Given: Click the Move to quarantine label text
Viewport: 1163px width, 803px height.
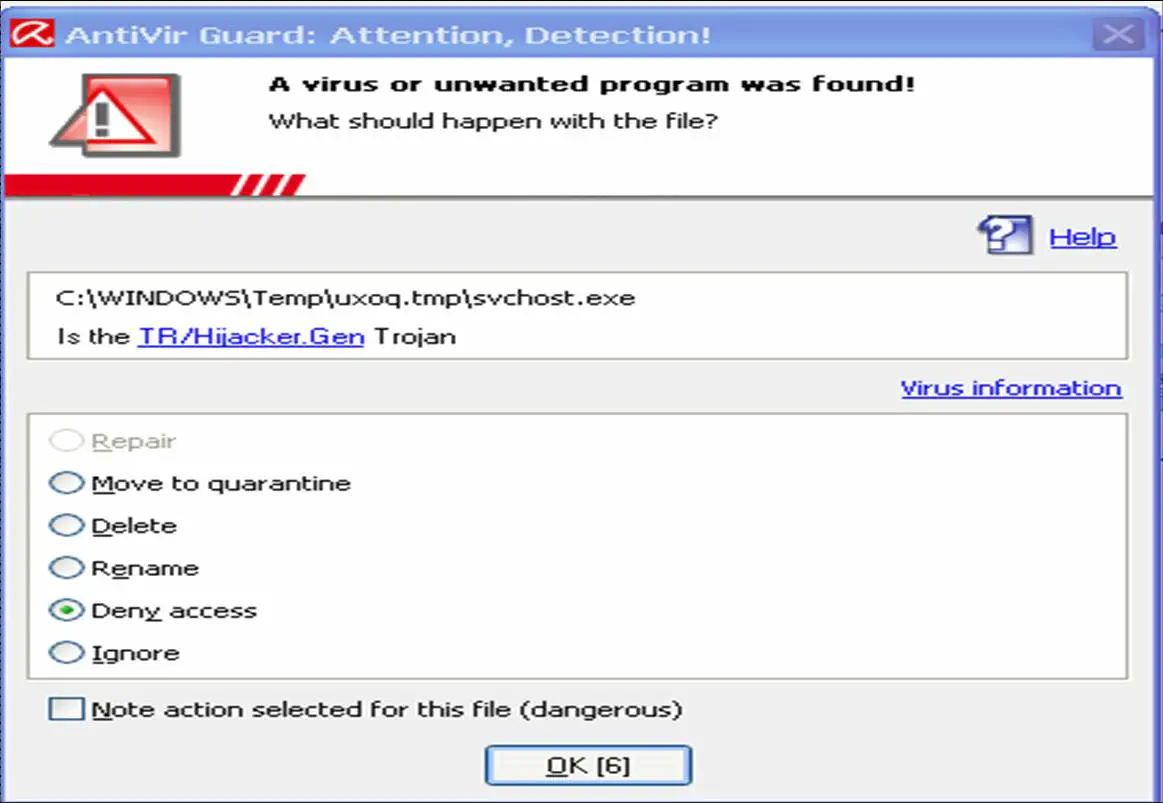Looking at the screenshot, I should (221, 483).
